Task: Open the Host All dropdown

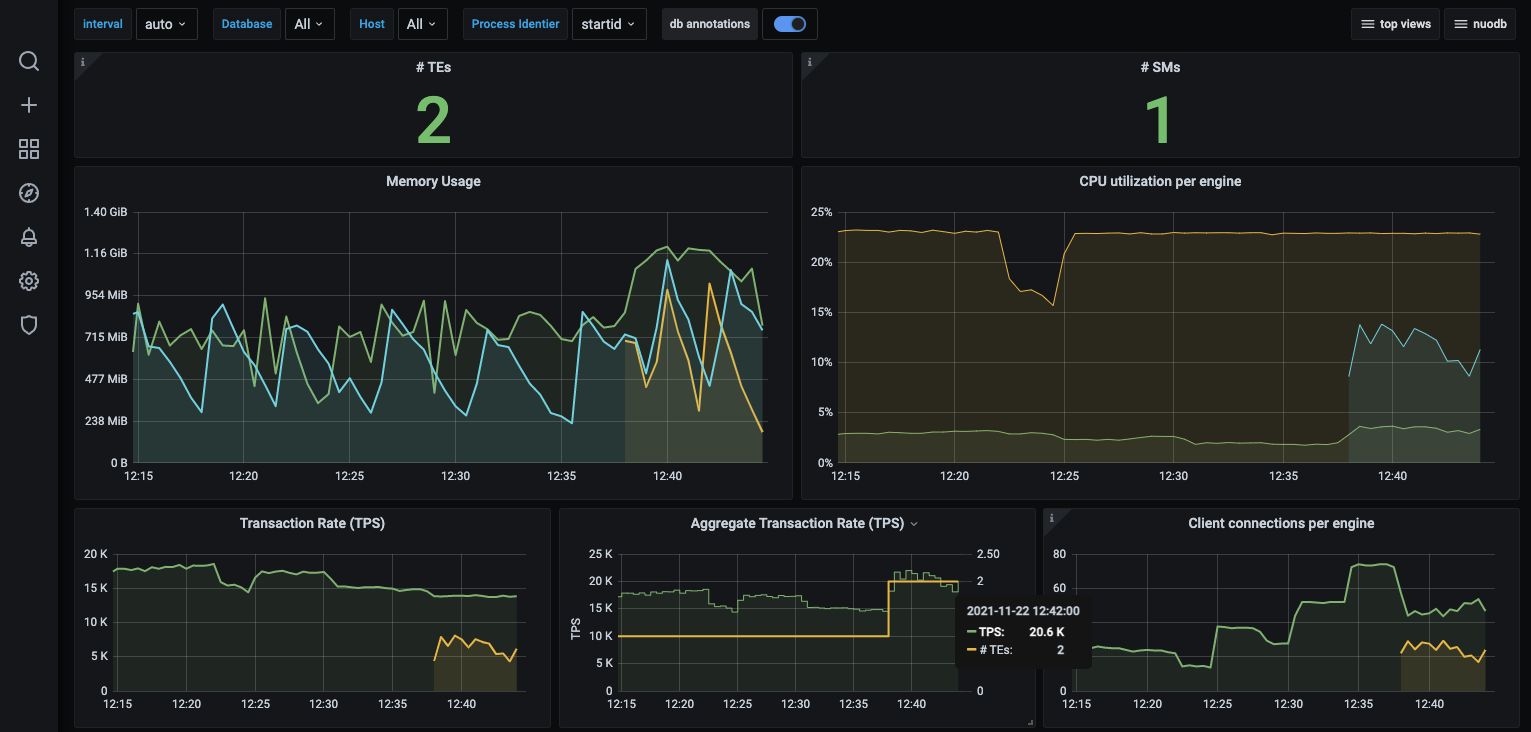Action: (x=421, y=24)
